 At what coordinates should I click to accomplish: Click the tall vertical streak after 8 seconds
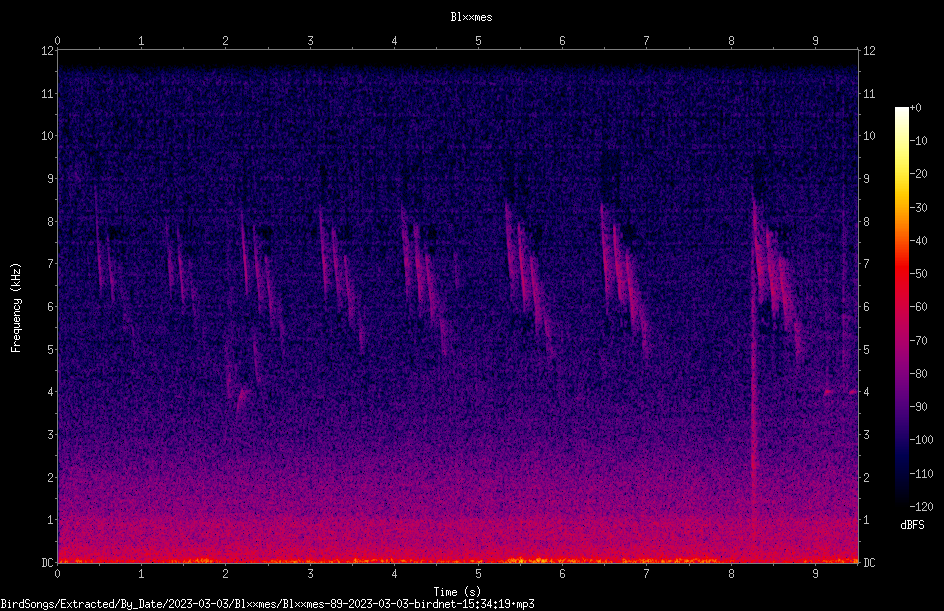(x=753, y=349)
